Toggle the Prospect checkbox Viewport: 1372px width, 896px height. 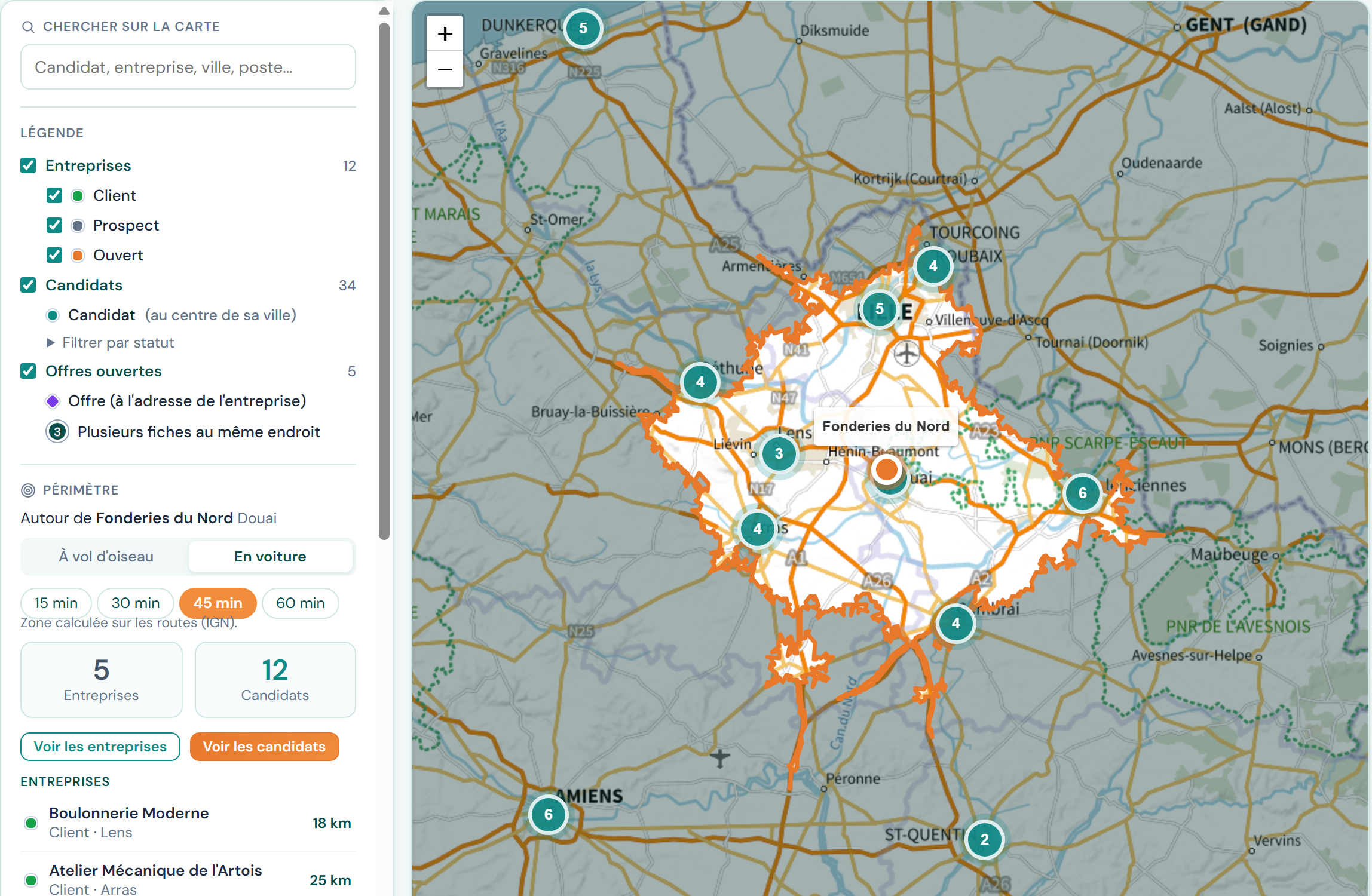click(x=54, y=225)
